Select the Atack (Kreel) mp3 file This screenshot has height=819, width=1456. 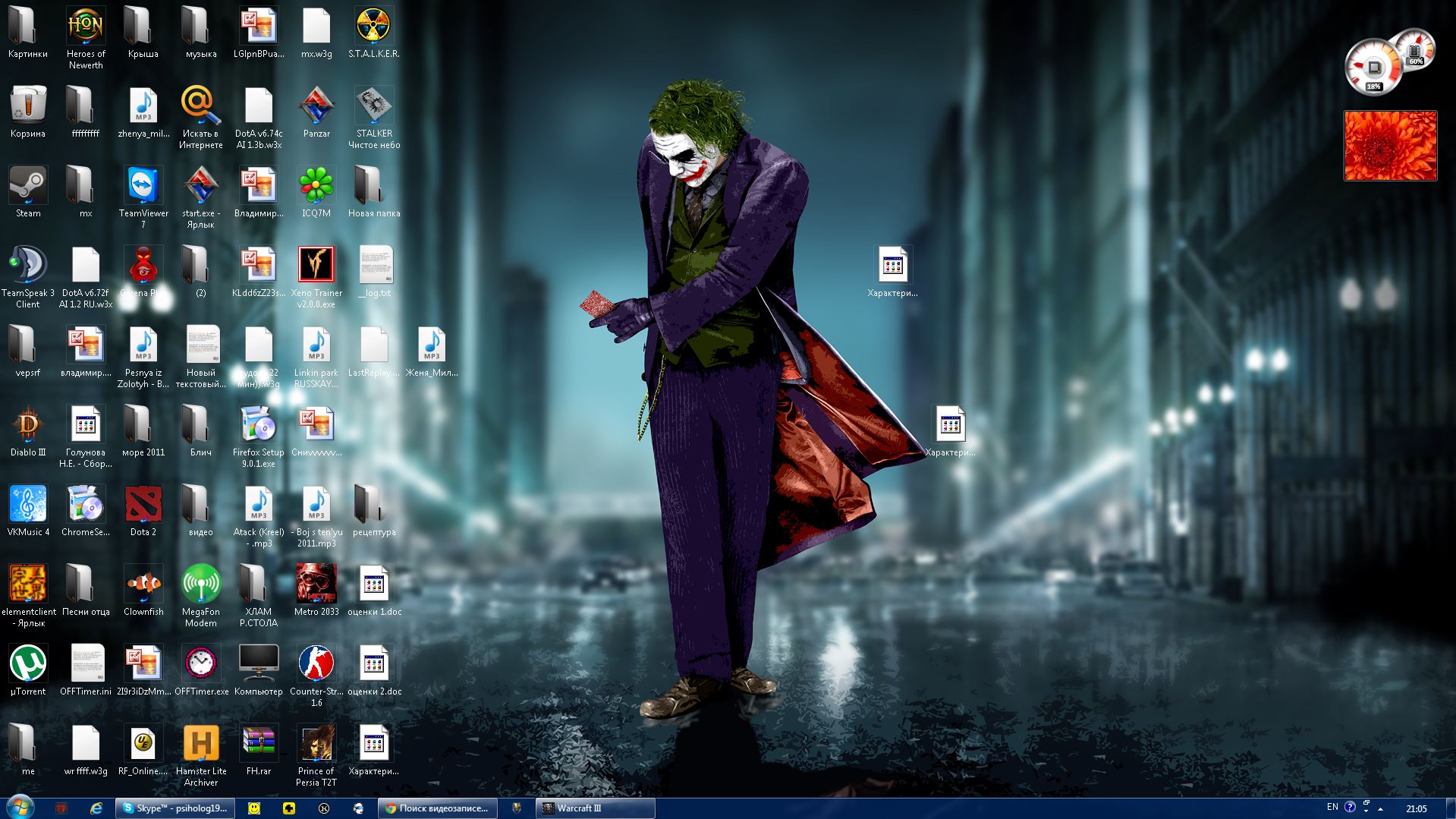point(259,516)
